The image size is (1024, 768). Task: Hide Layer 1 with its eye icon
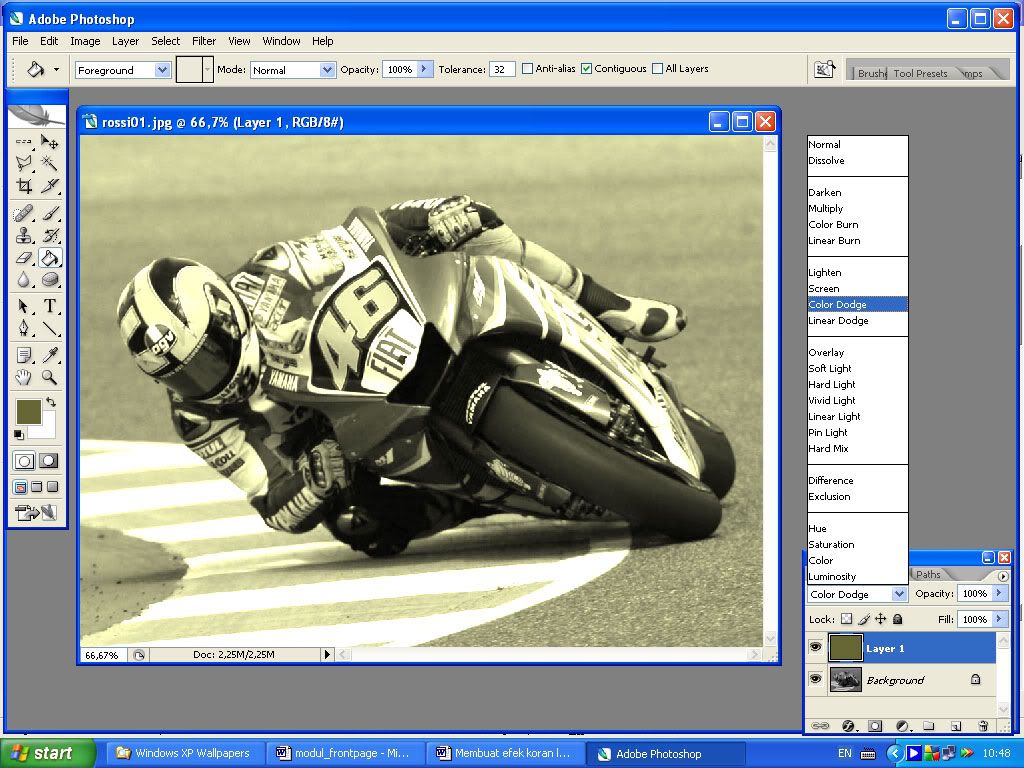click(815, 647)
